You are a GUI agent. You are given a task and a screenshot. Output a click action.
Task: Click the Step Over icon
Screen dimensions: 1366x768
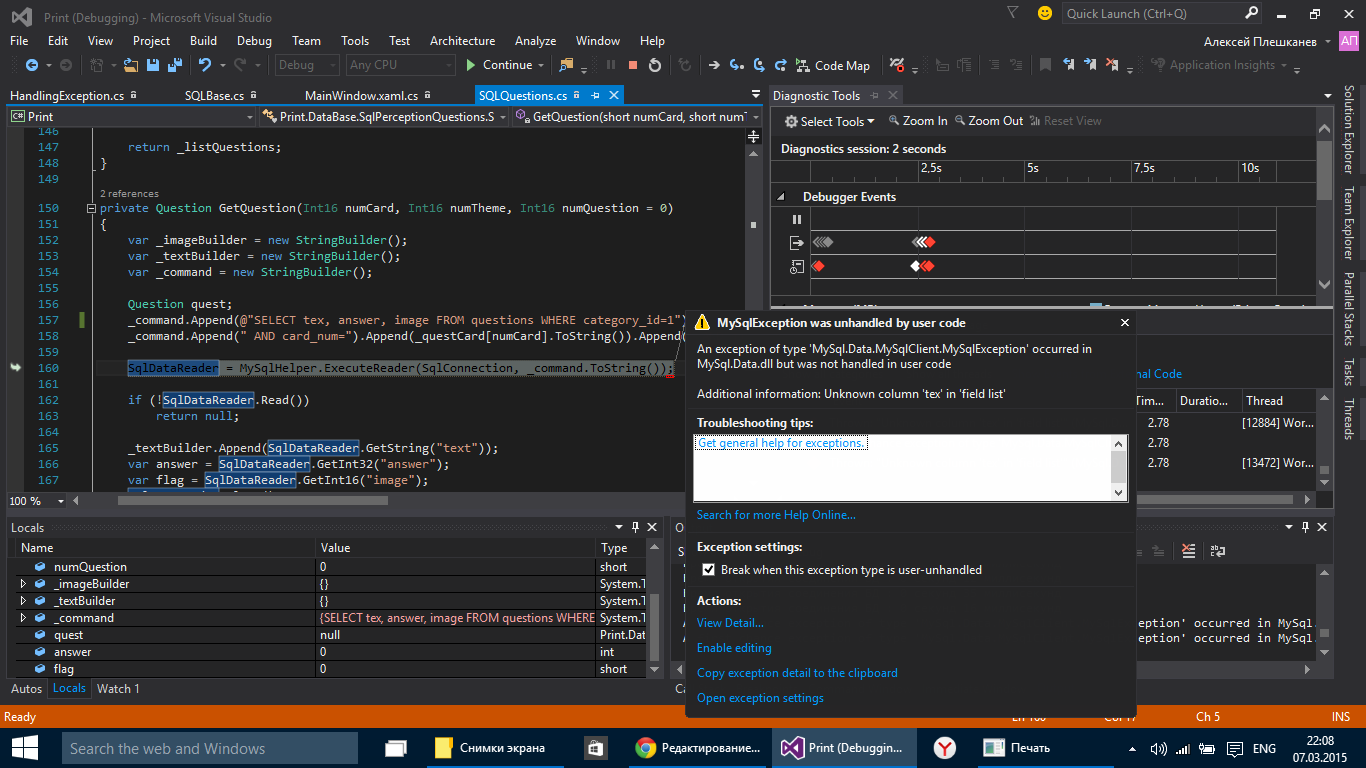759,65
